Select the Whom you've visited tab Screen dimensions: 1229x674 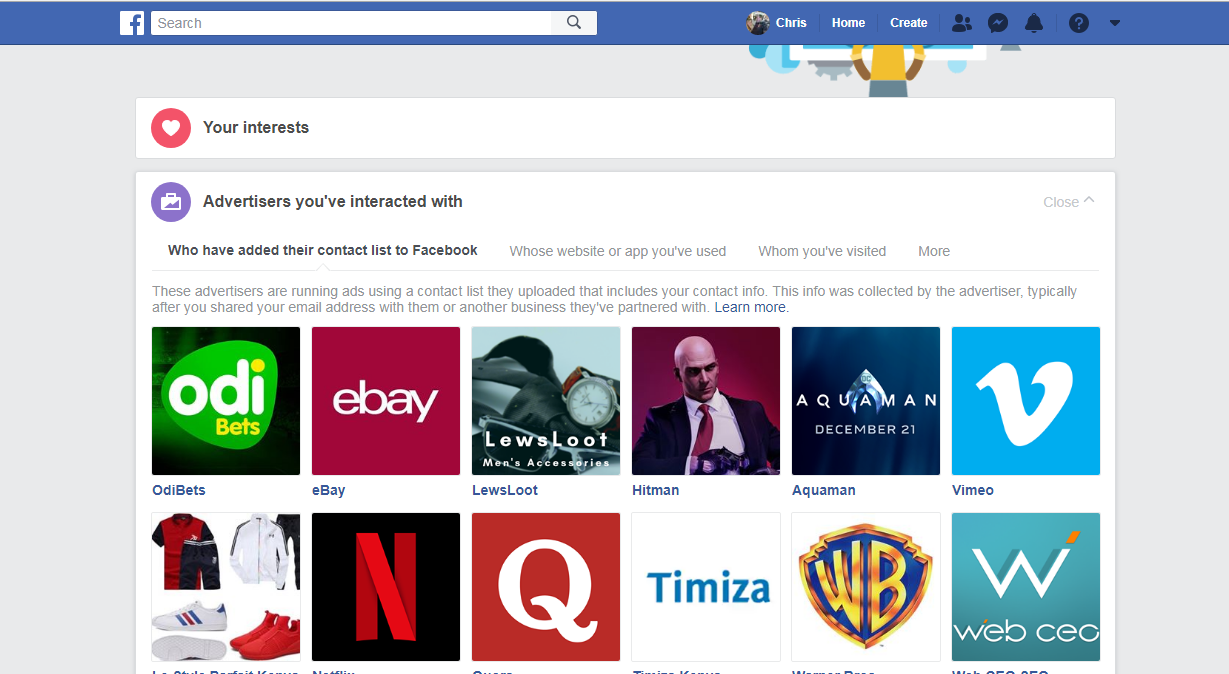click(x=822, y=251)
